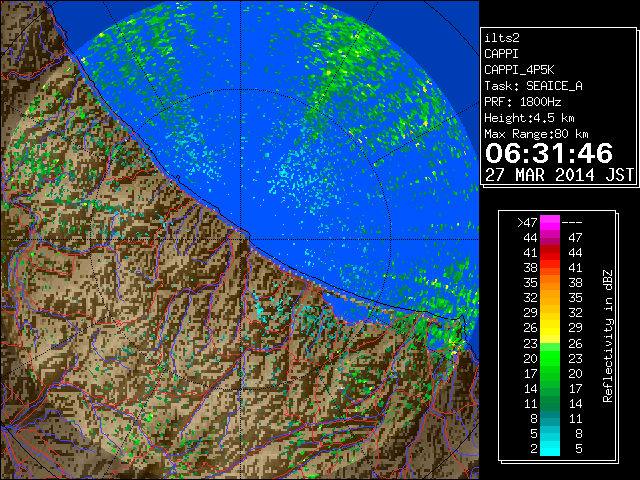Click the magenta >47 dBZ swatch
Viewport: 640px width, 480px height.
click(550, 222)
